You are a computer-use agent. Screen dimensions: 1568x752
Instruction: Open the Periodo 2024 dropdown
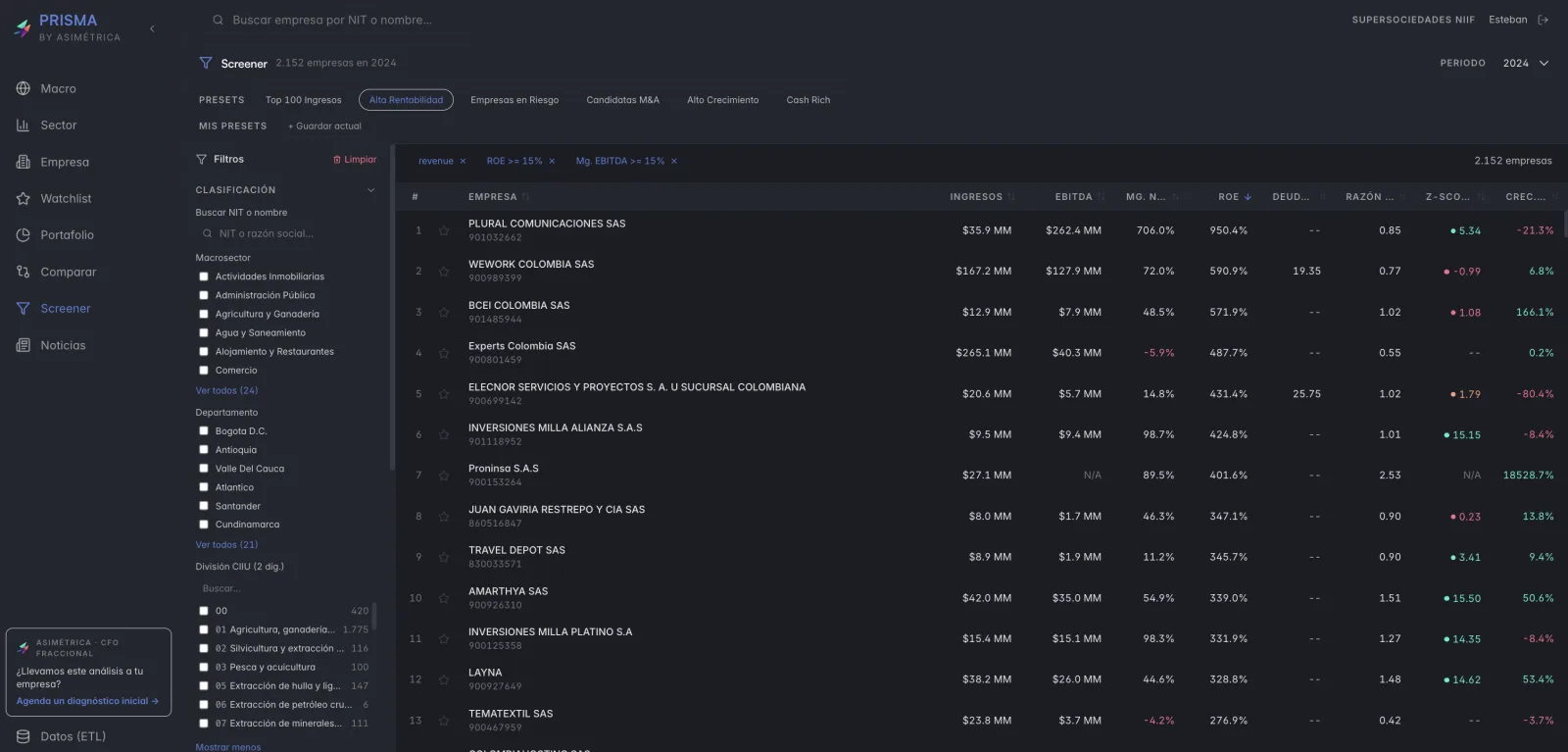click(x=1526, y=63)
